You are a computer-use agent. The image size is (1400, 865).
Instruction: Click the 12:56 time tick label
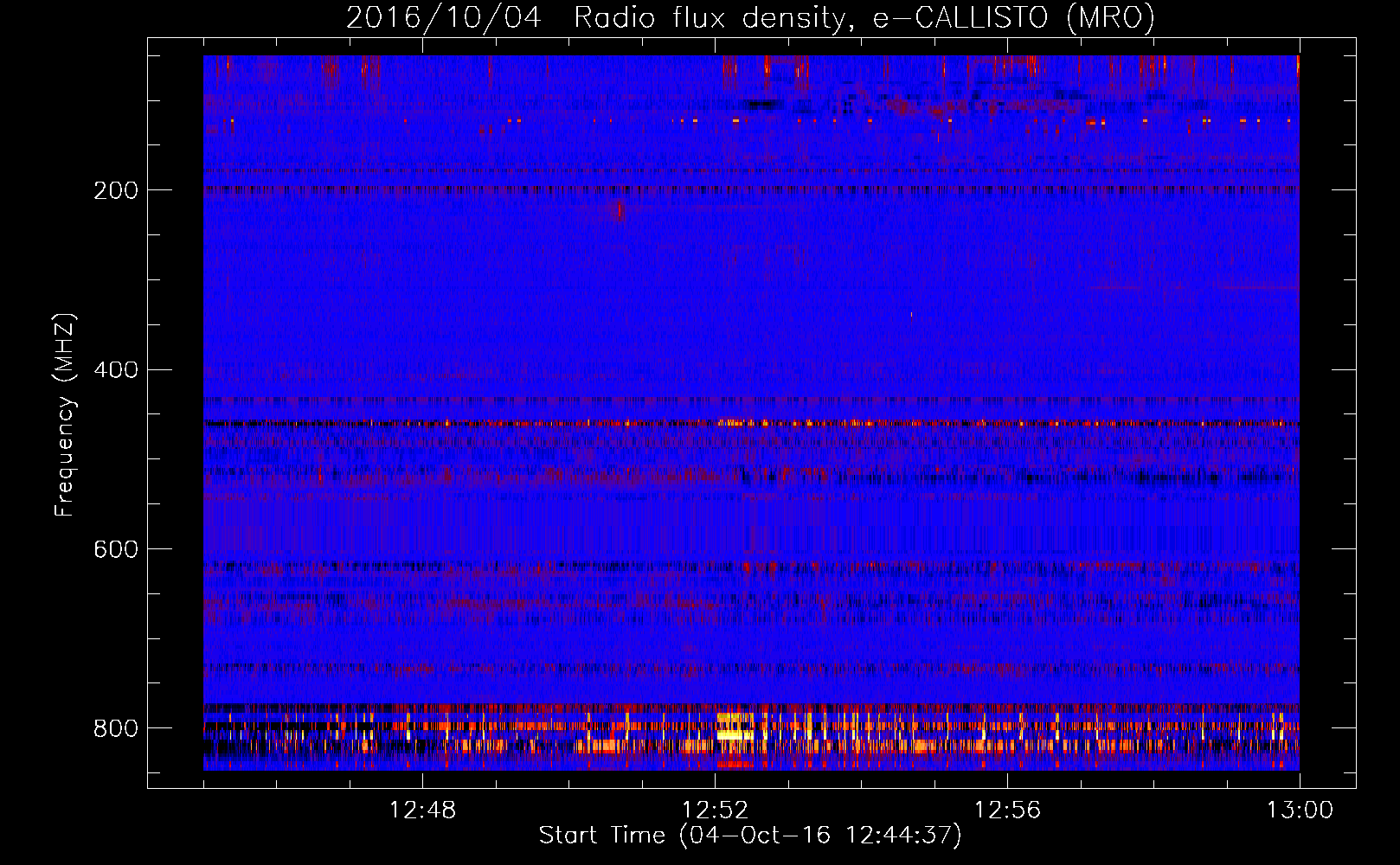(x=1007, y=811)
